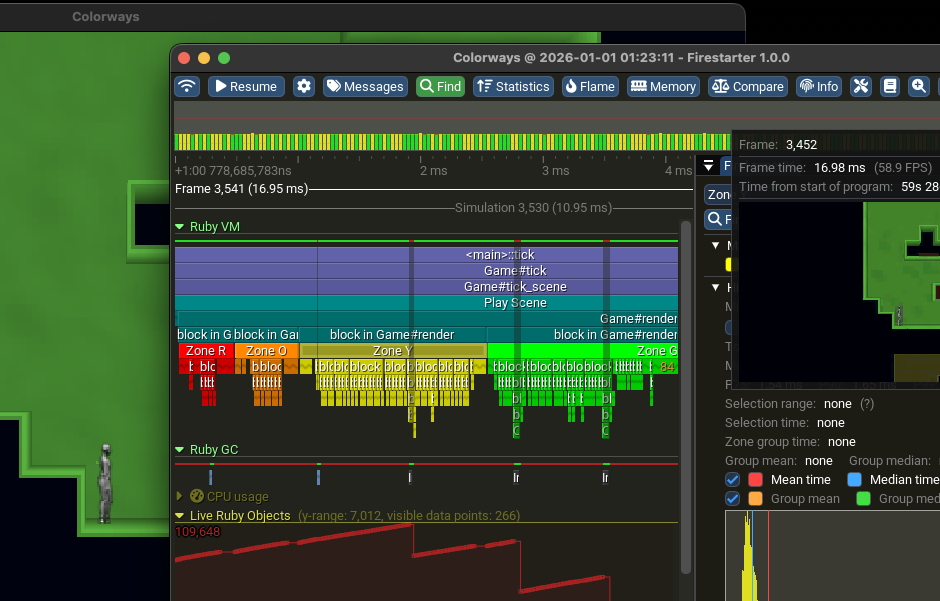Click the red Mean time color swatch
The width and height of the screenshot is (940, 601).
click(x=756, y=480)
